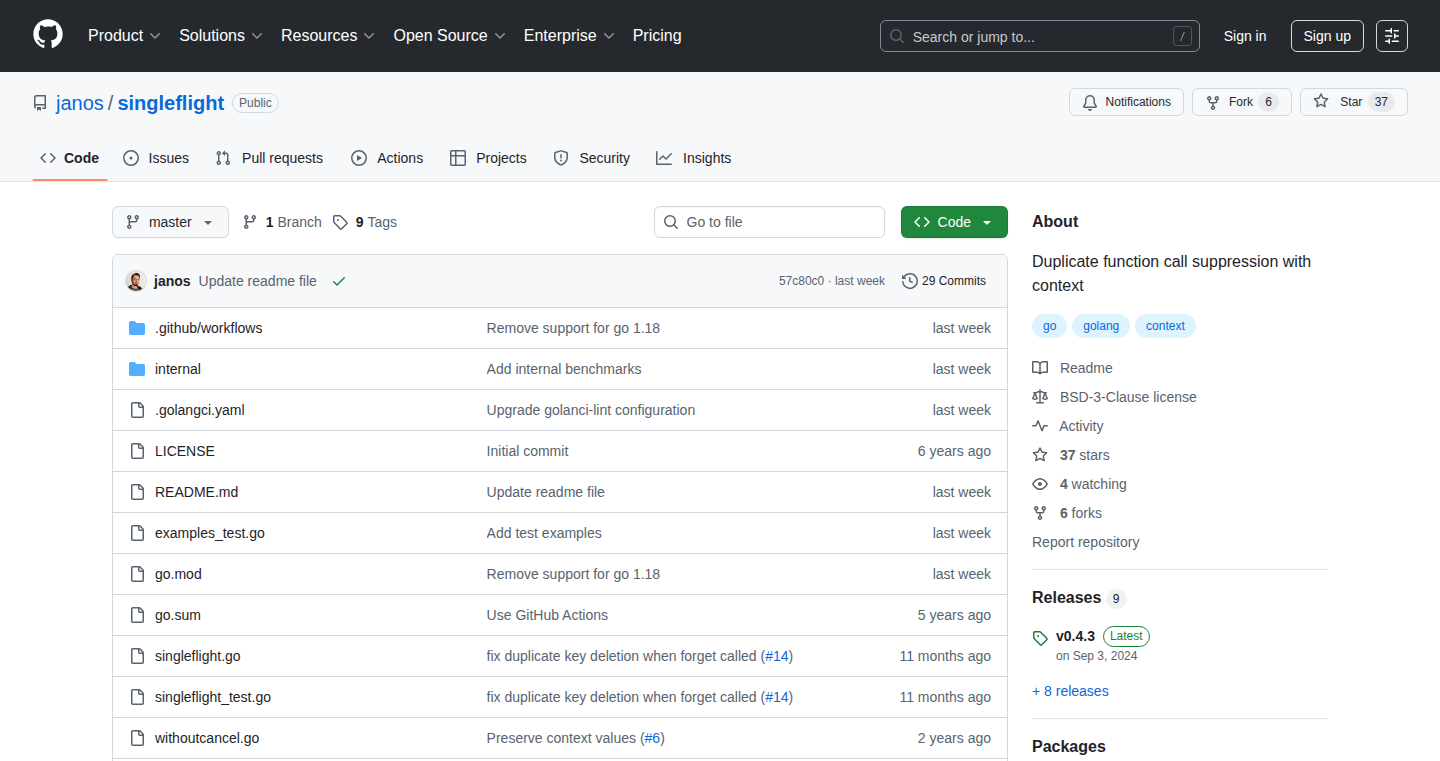Click the Fork icon button
Screen dimensions: 1440x761
coord(1213,102)
